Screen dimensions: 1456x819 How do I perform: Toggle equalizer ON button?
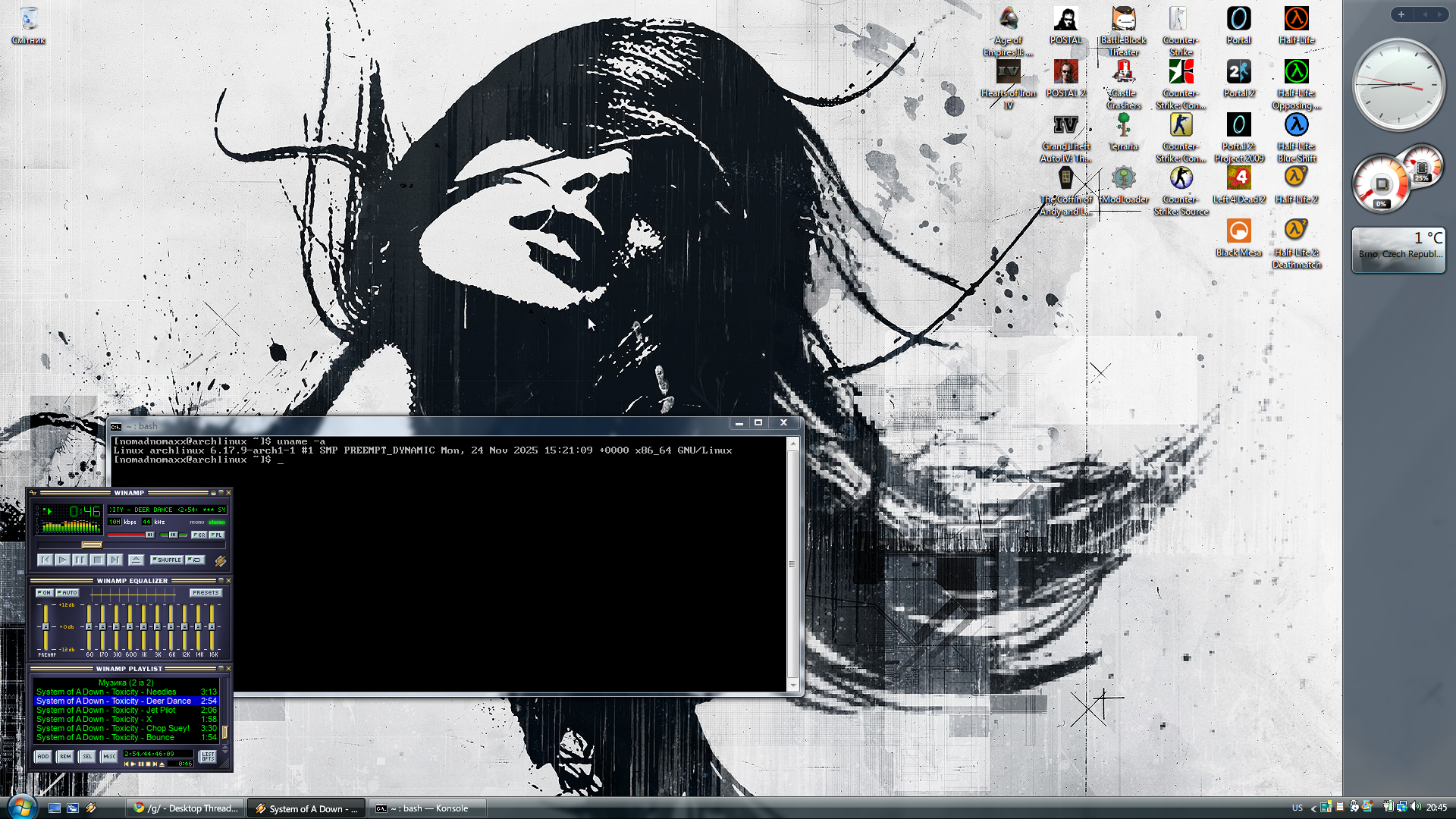(45, 593)
